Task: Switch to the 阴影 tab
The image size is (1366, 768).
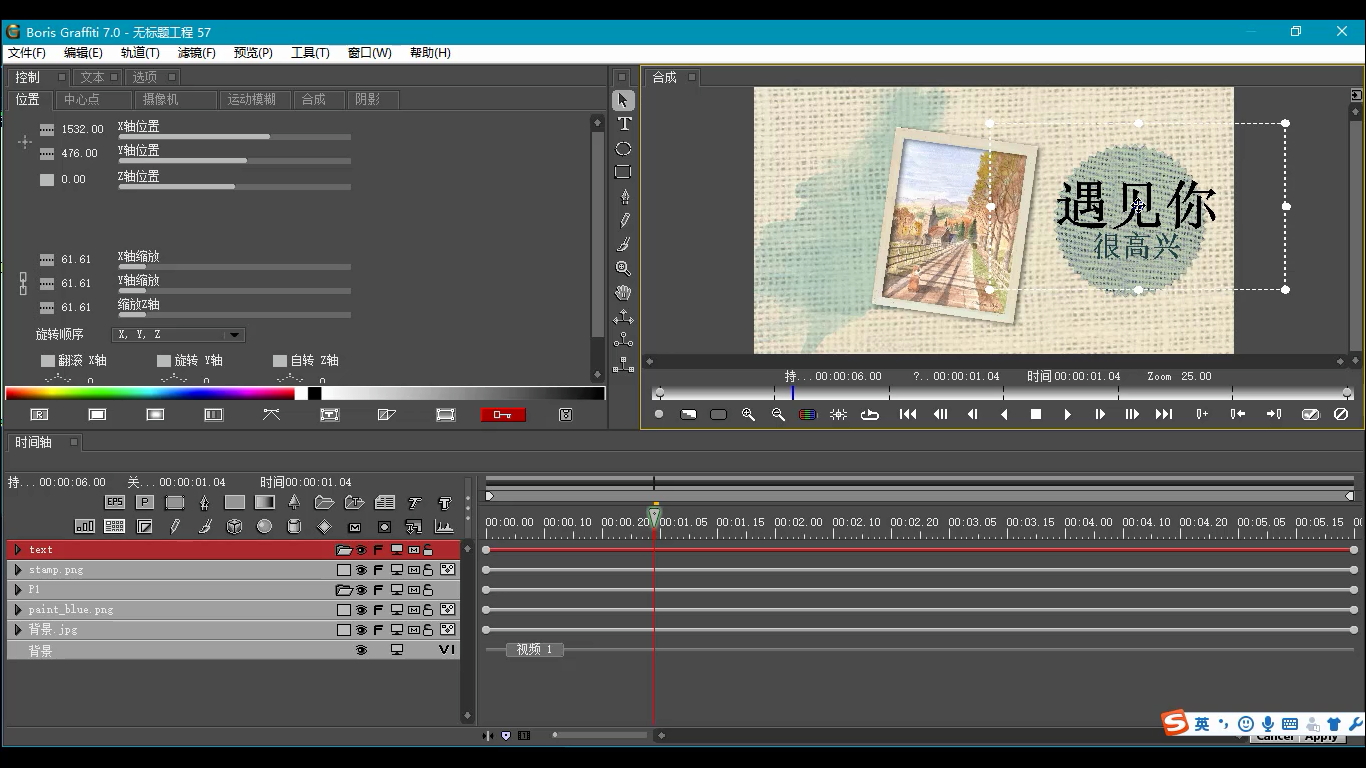Action: pyautogui.click(x=375, y=99)
